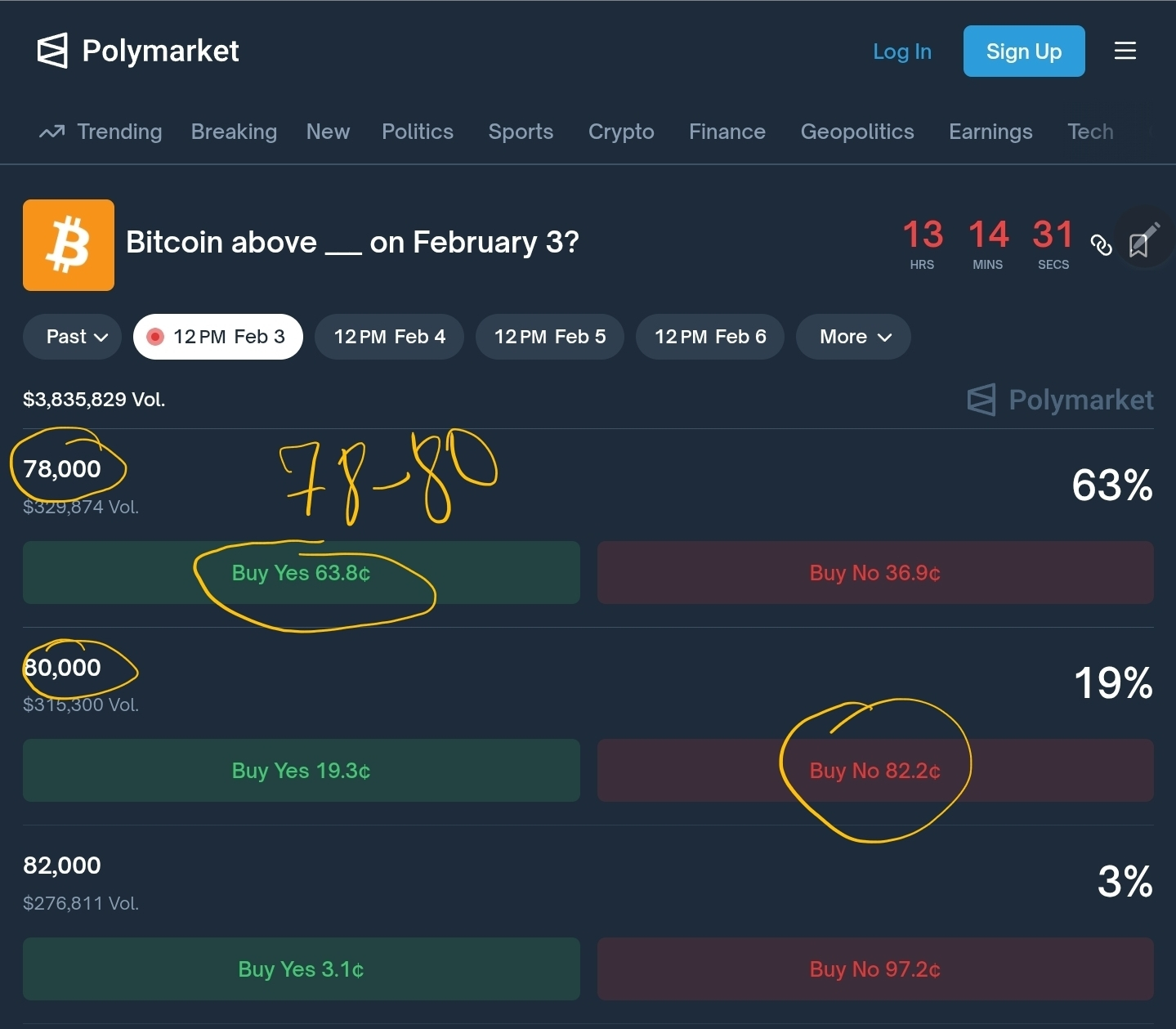Buy No at 36.9¢ for 78,000
The height and width of the screenshot is (1029, 1176).
pos(875,573)
